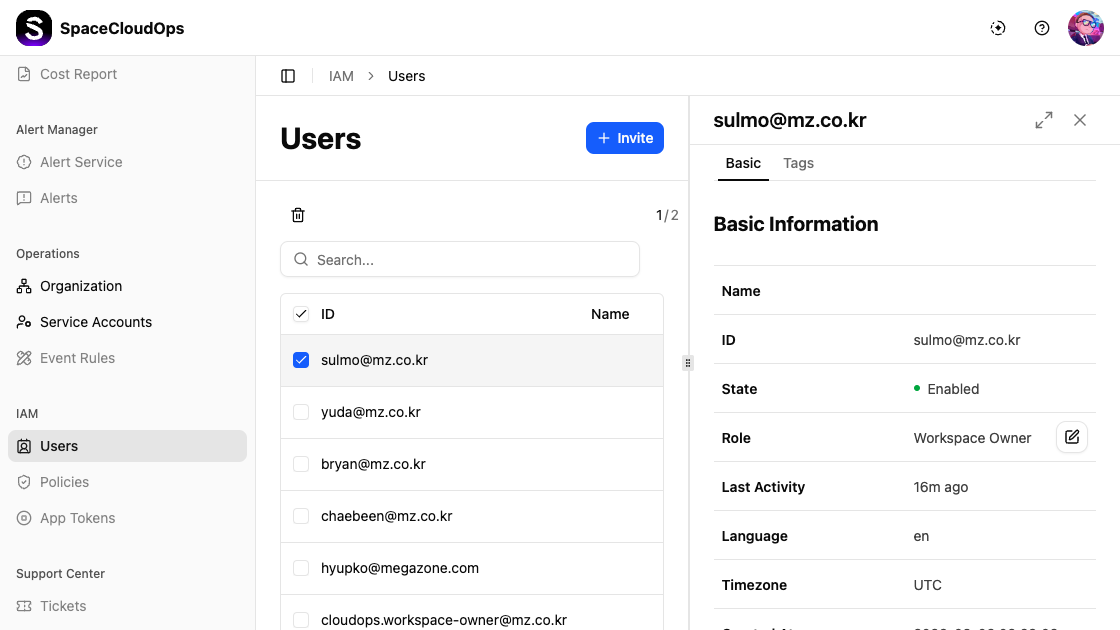
Task: Open the help question mark icon
Action: coord(1042,28)
